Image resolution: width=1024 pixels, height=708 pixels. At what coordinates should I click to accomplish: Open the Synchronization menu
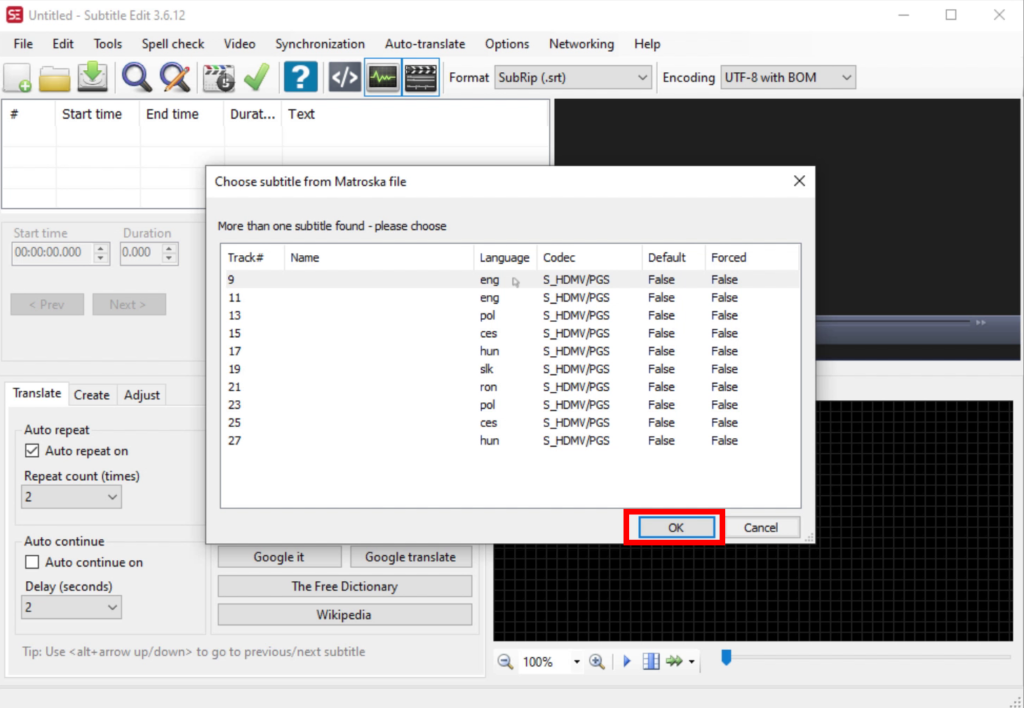click(x=319, y=44)
